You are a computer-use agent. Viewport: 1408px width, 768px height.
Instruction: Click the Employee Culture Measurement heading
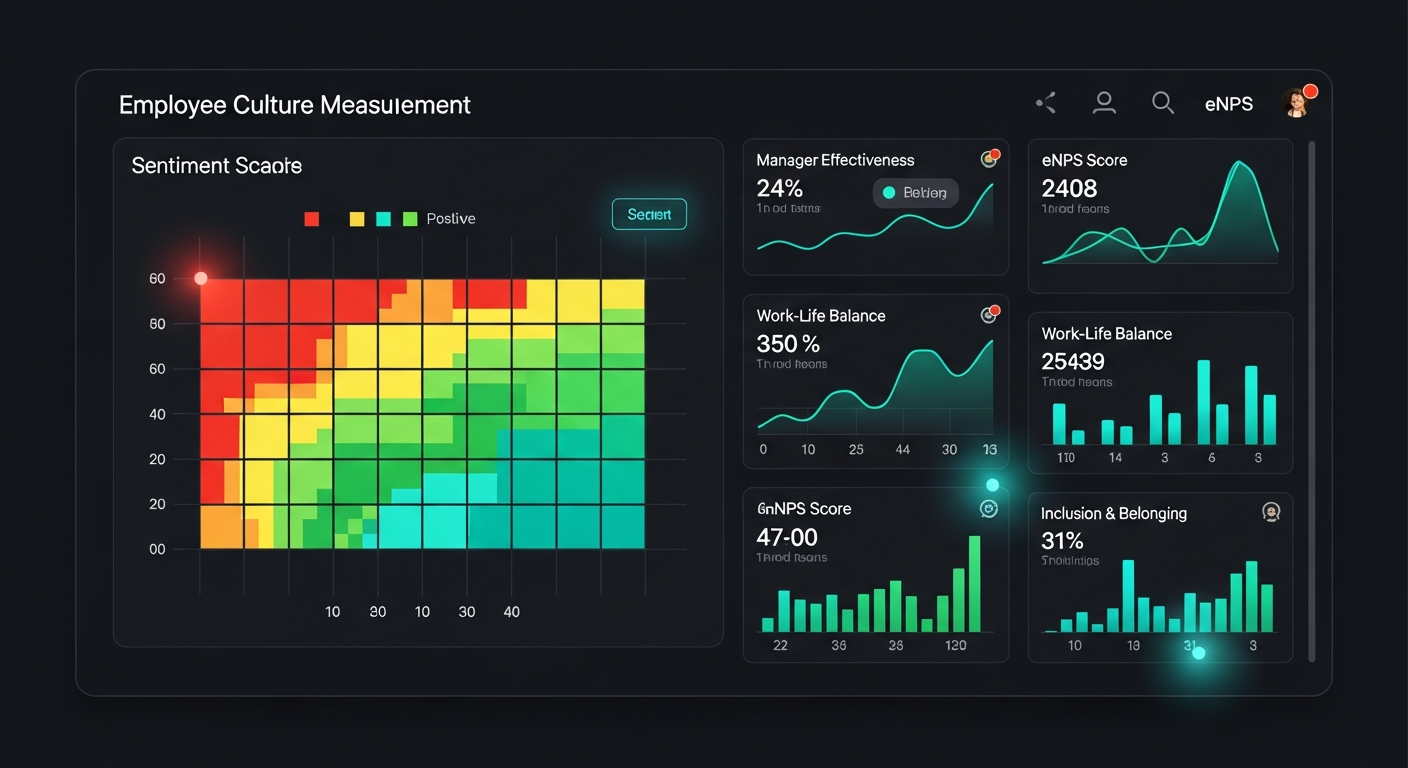(294, 104)
